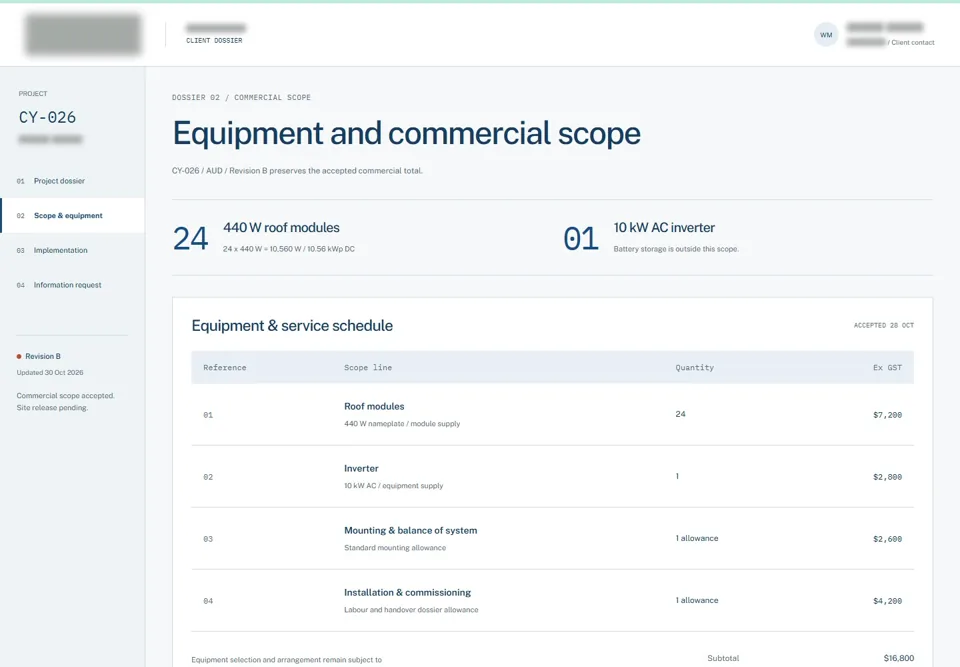Select the Mounting & balance of system row
The image size is (960, 667).
[552, 538]
